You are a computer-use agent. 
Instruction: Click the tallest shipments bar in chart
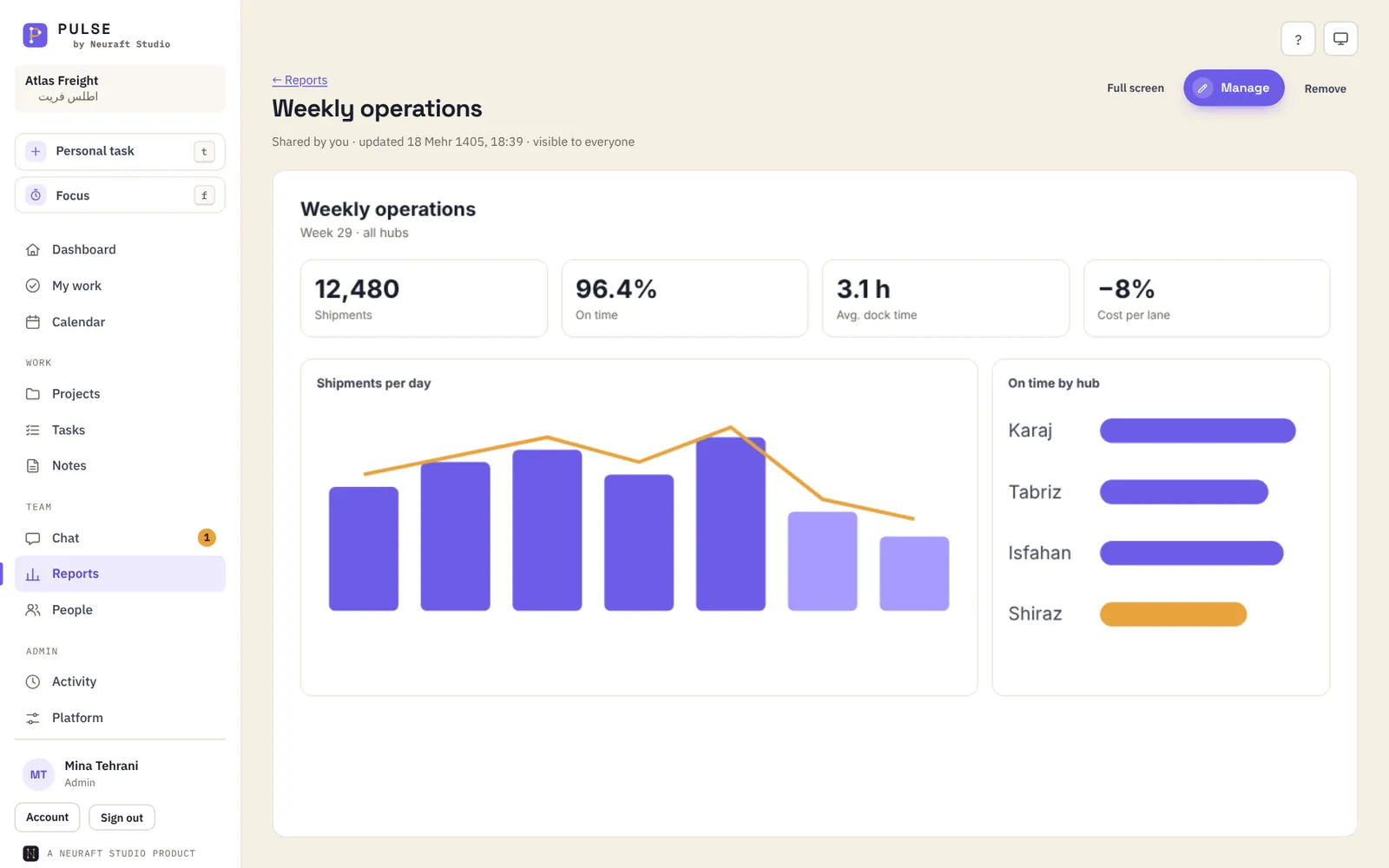coord(731,524)
